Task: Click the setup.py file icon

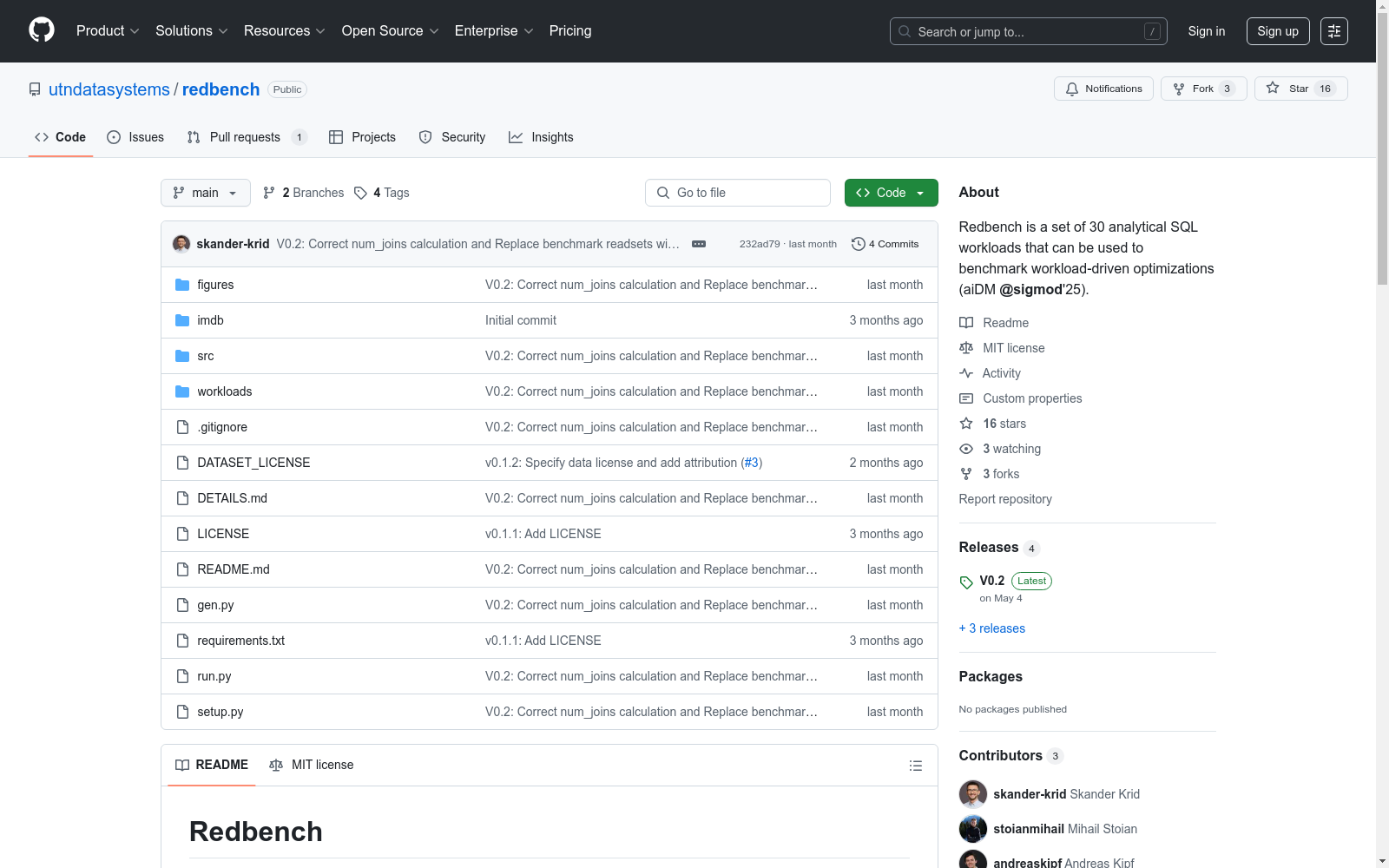Action: coord(182,712)
